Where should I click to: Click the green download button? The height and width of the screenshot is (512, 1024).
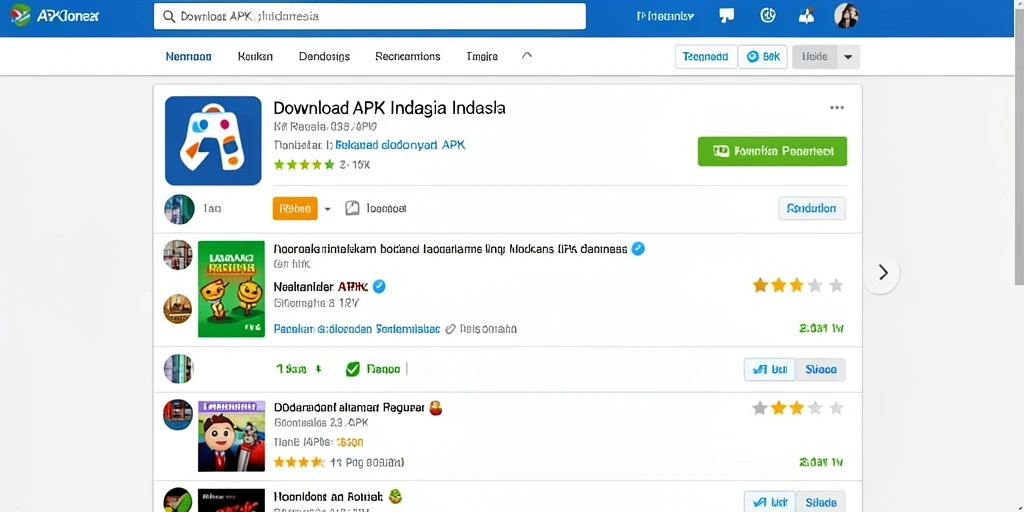(x=772, y=152)
